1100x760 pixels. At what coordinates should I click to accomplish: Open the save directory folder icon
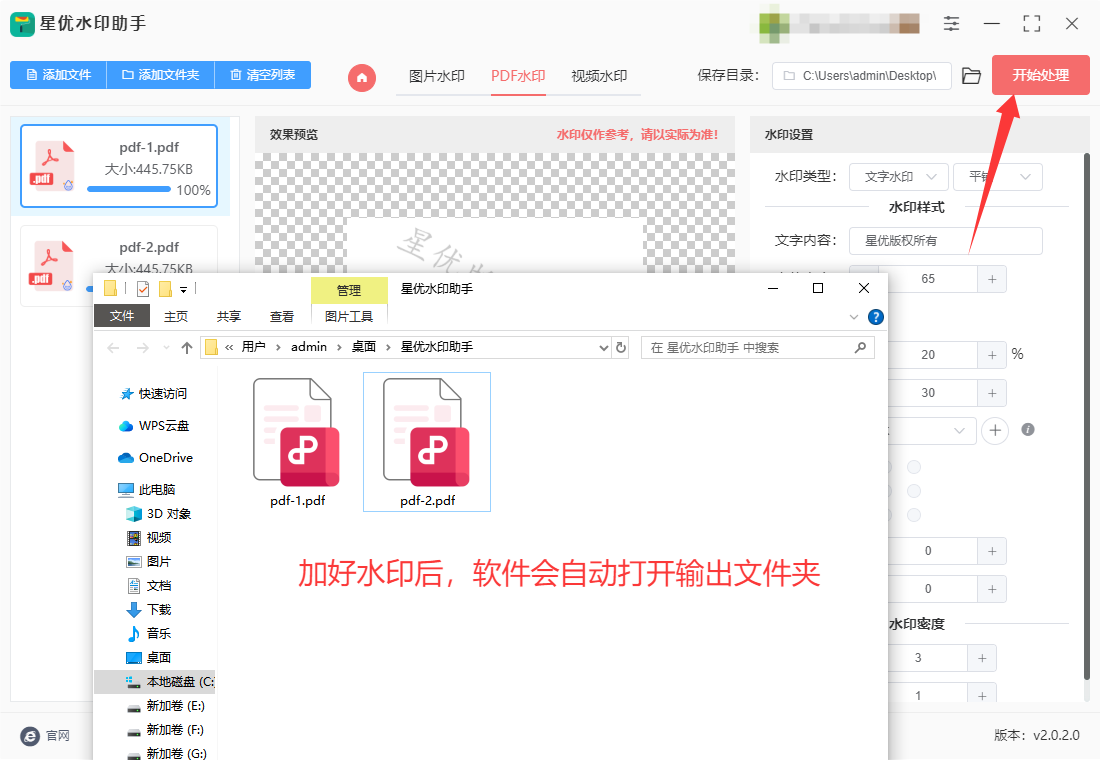pos(971,76)
